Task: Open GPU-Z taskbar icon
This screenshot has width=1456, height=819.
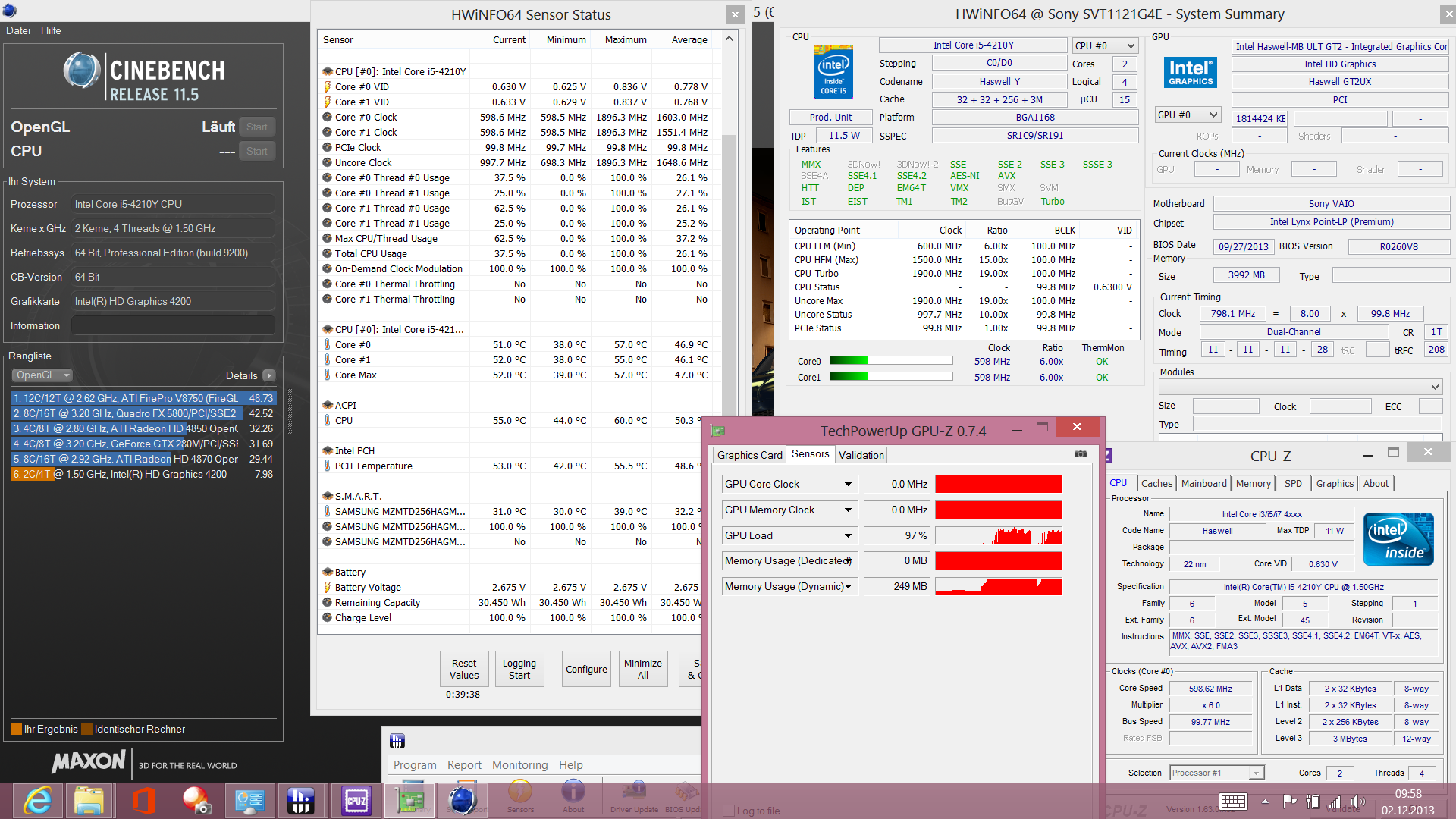Action: (410, 800)
